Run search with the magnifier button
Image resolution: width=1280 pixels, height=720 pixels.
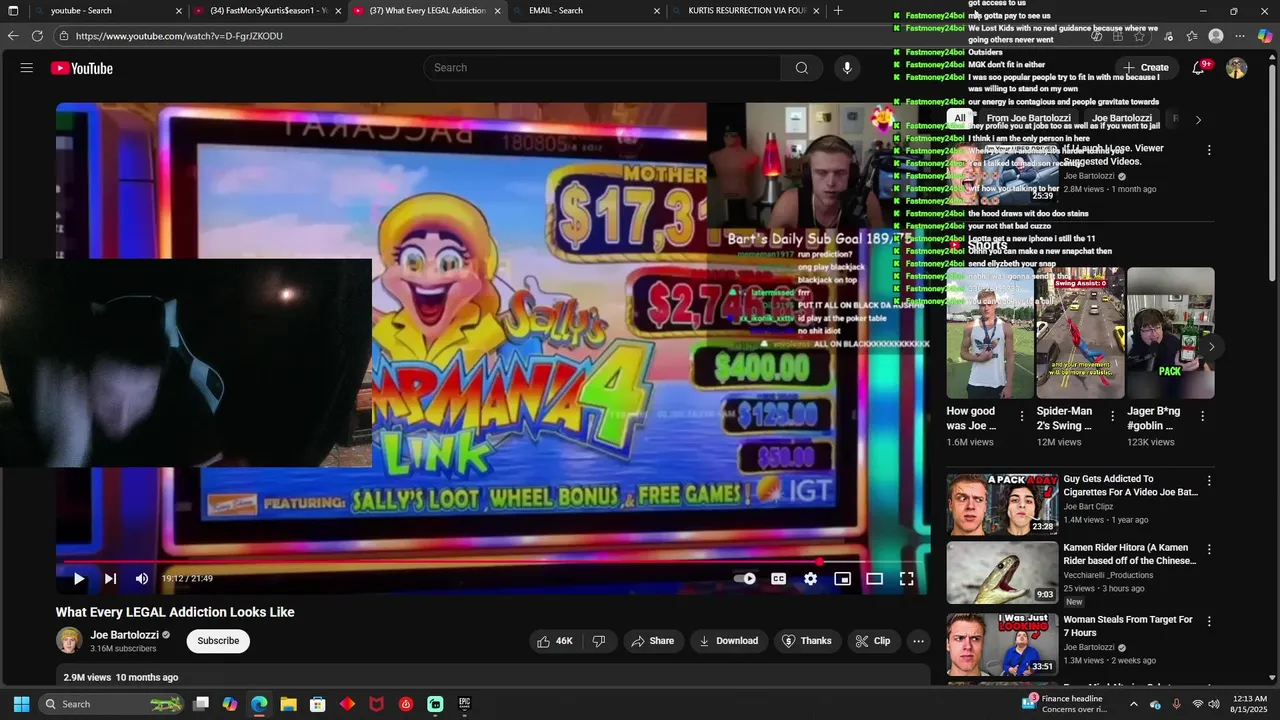click(801, 68)
